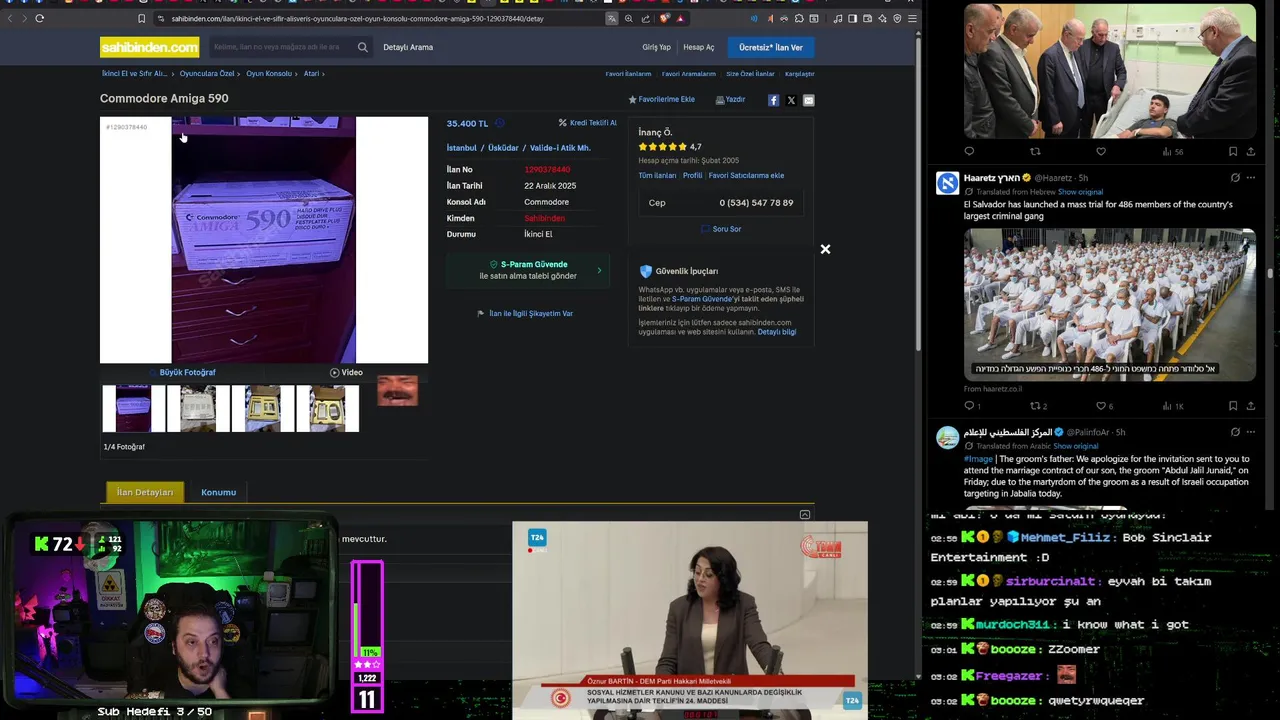Screen dimensions: 1280x720
Task: Close overlay with the white X
Action: [825, 249]
